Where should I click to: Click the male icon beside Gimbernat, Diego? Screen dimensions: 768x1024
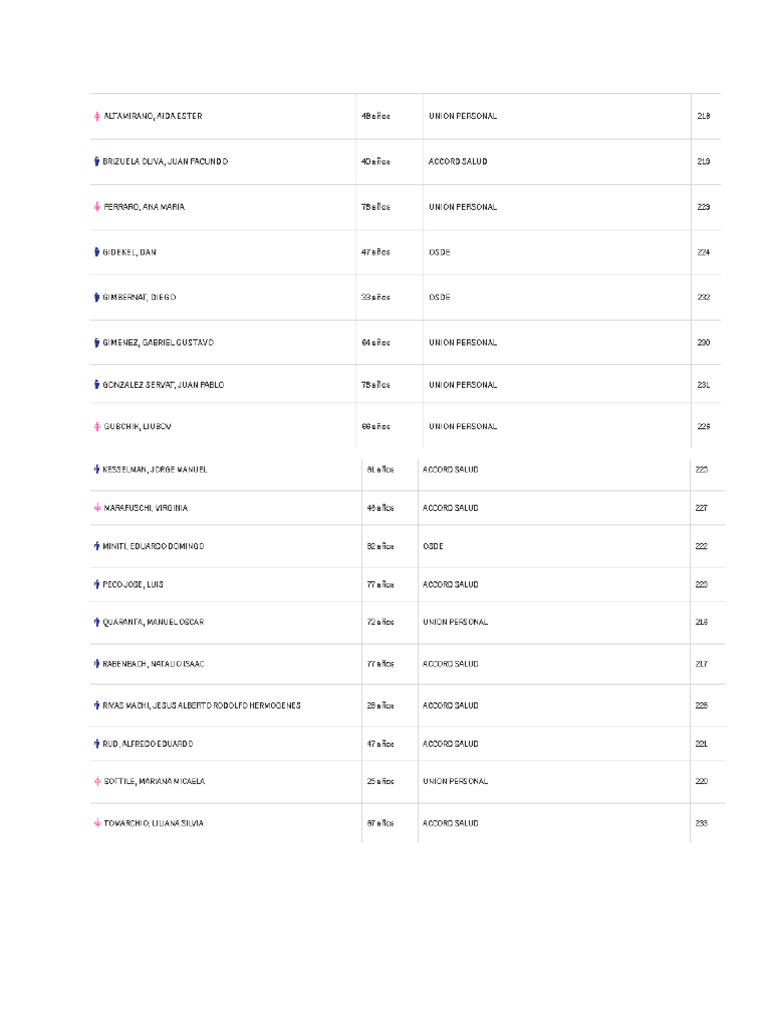click(x=96, y=297)
